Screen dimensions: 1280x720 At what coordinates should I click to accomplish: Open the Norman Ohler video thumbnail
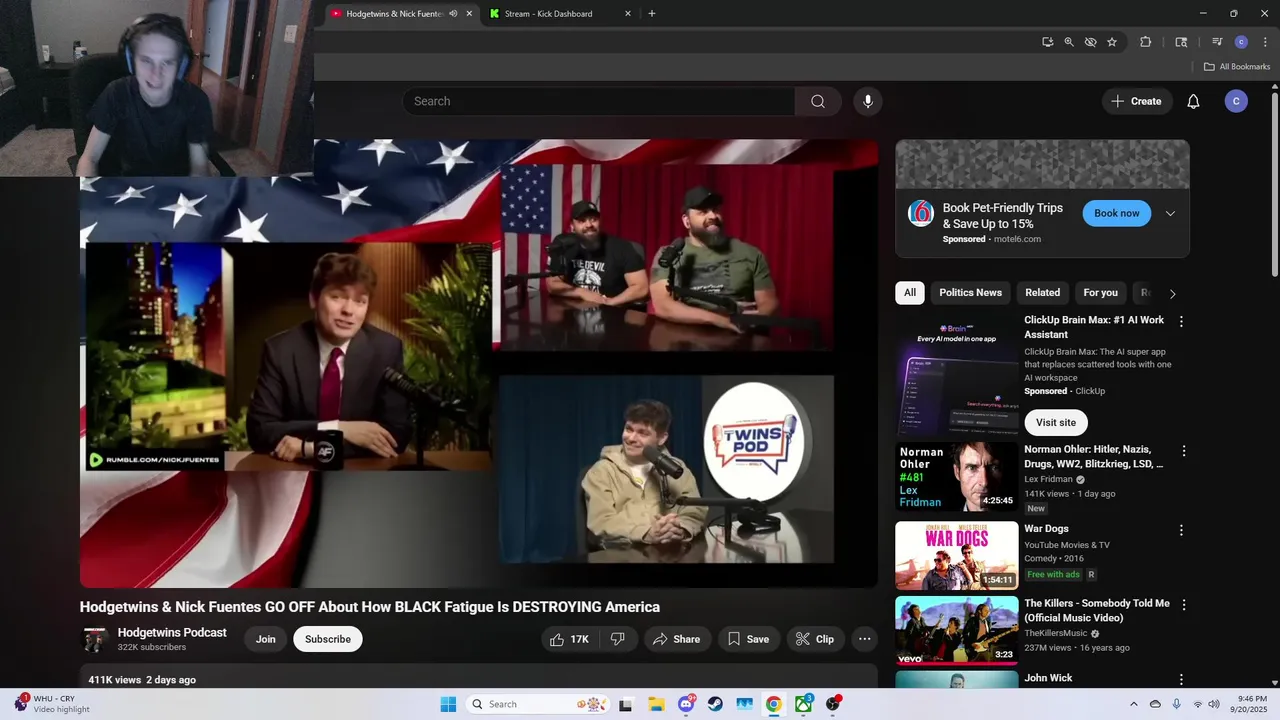click(x=957, y=476)
